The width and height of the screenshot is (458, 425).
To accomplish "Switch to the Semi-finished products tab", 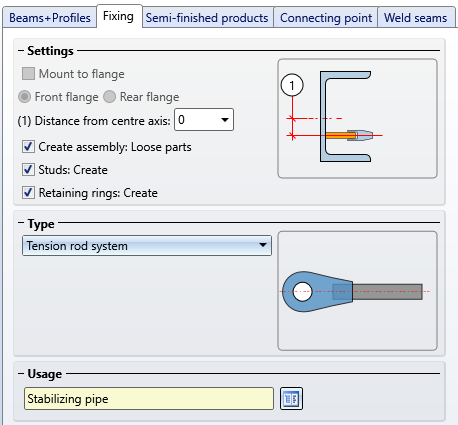I will tap(207, 18).
